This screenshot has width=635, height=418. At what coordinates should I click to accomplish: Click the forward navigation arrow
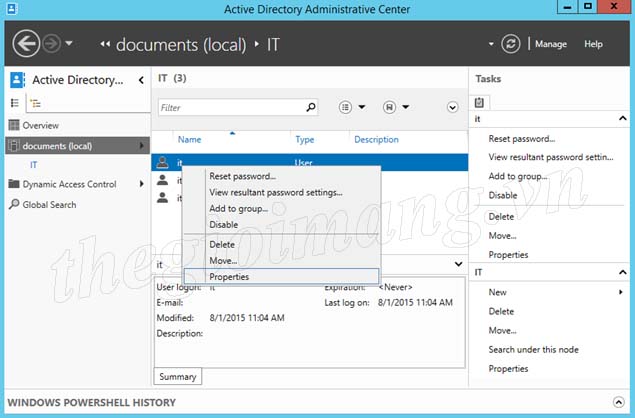pyautogui.click(x=51, y=44)
